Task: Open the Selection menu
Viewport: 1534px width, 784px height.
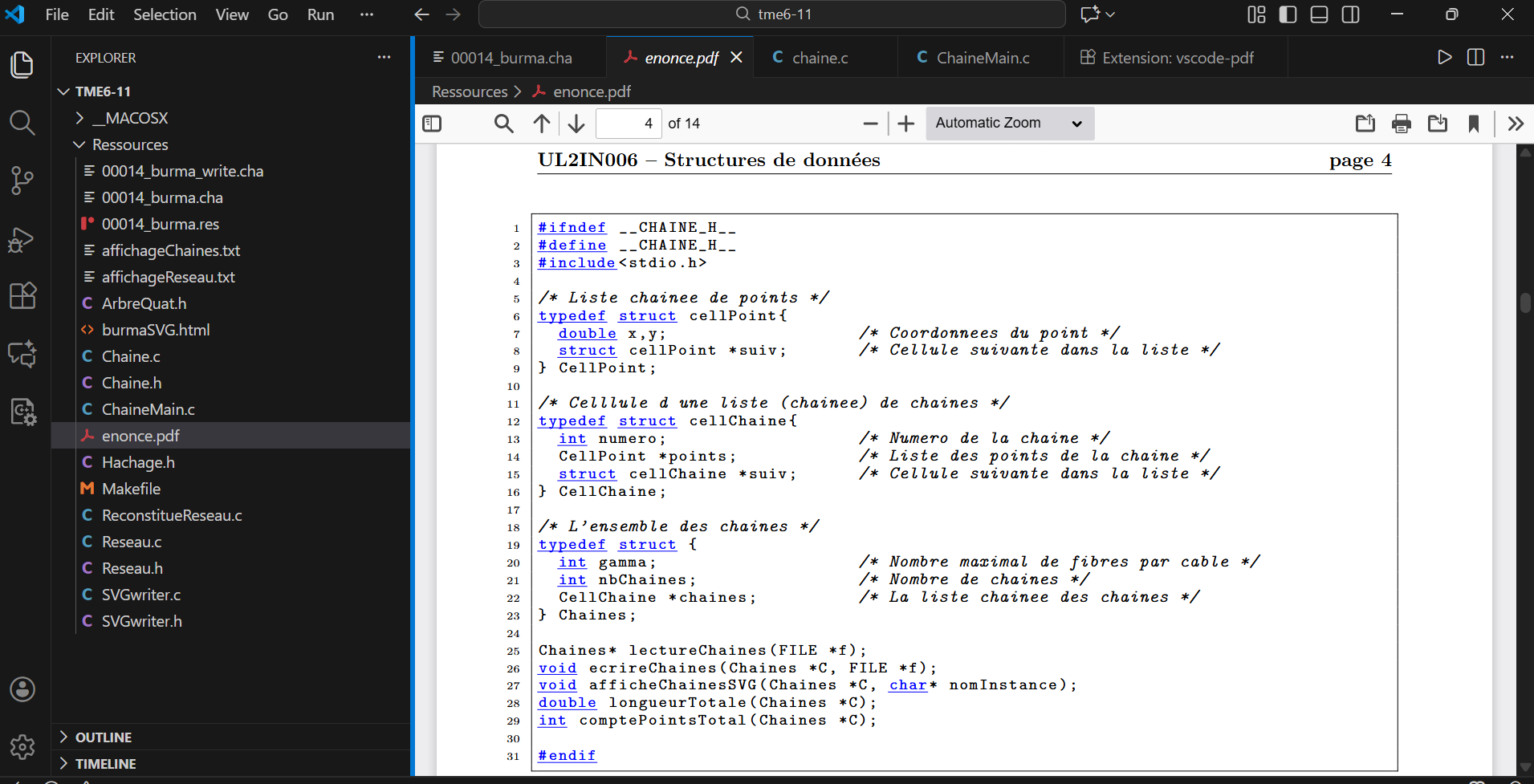Action: click(165, 14)
